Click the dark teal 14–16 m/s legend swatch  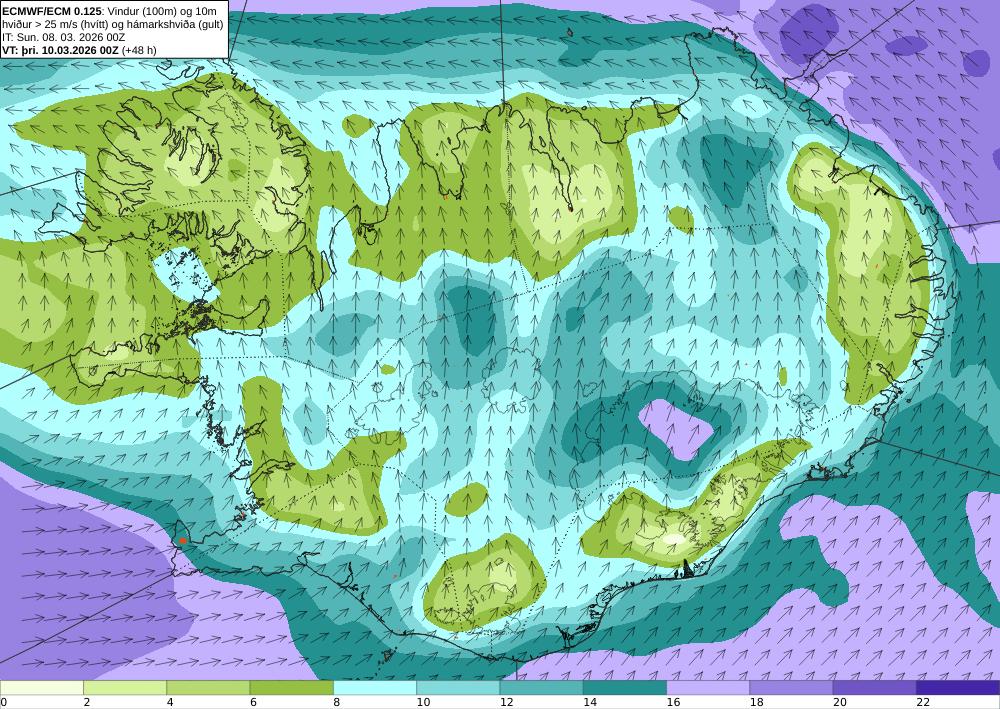[x=625, y=688]
